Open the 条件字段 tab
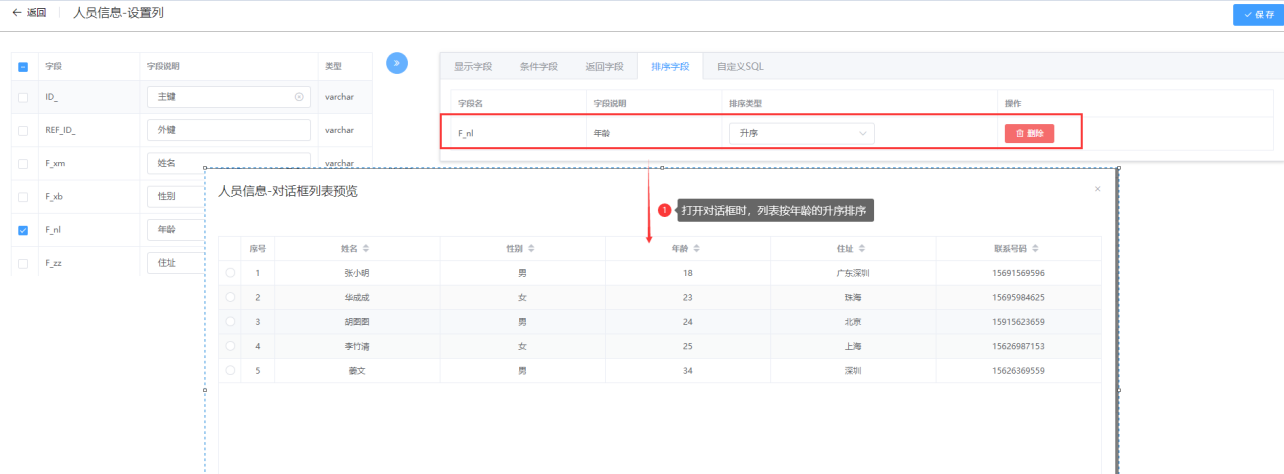 [539, 66]
